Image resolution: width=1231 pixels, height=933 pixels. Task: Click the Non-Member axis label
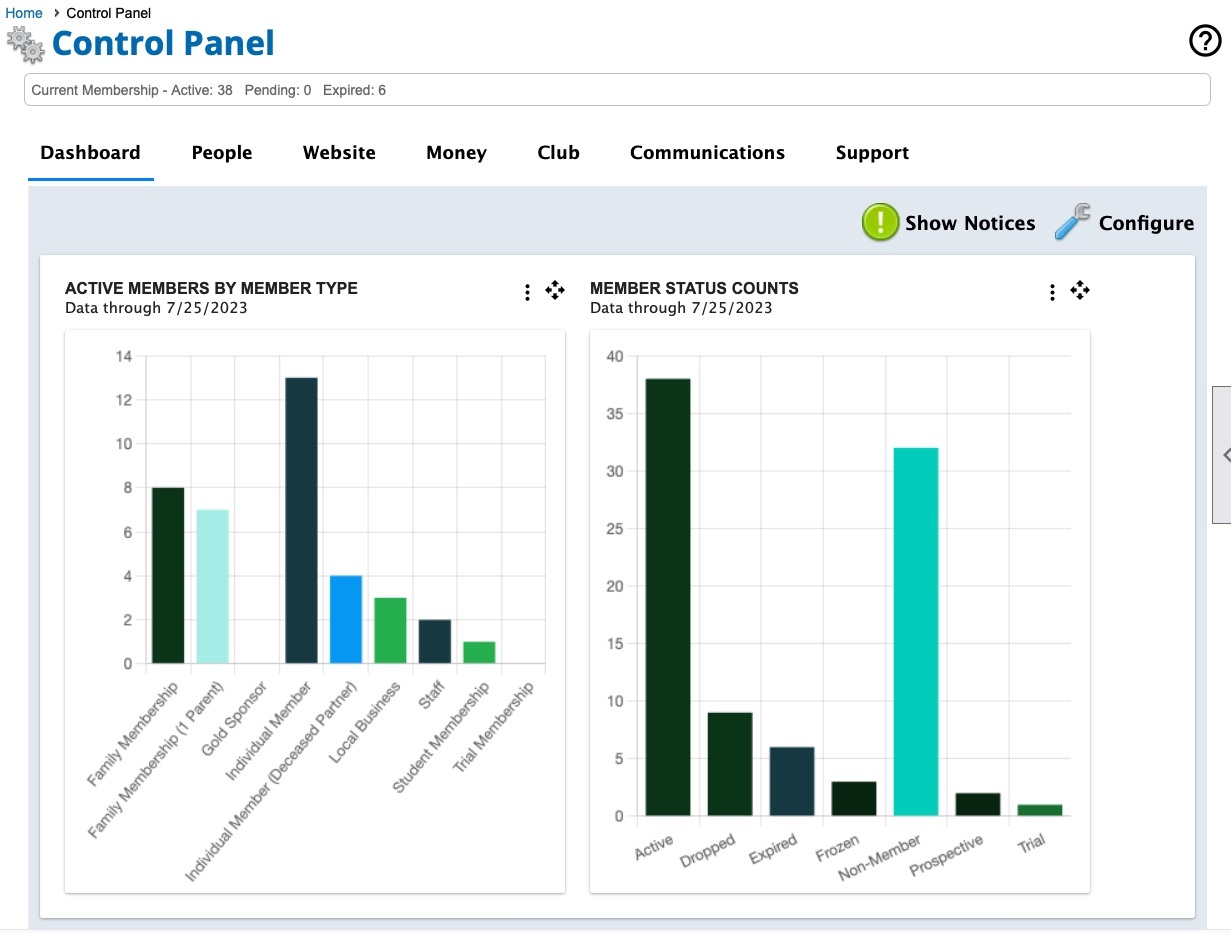tap(880, 858)
